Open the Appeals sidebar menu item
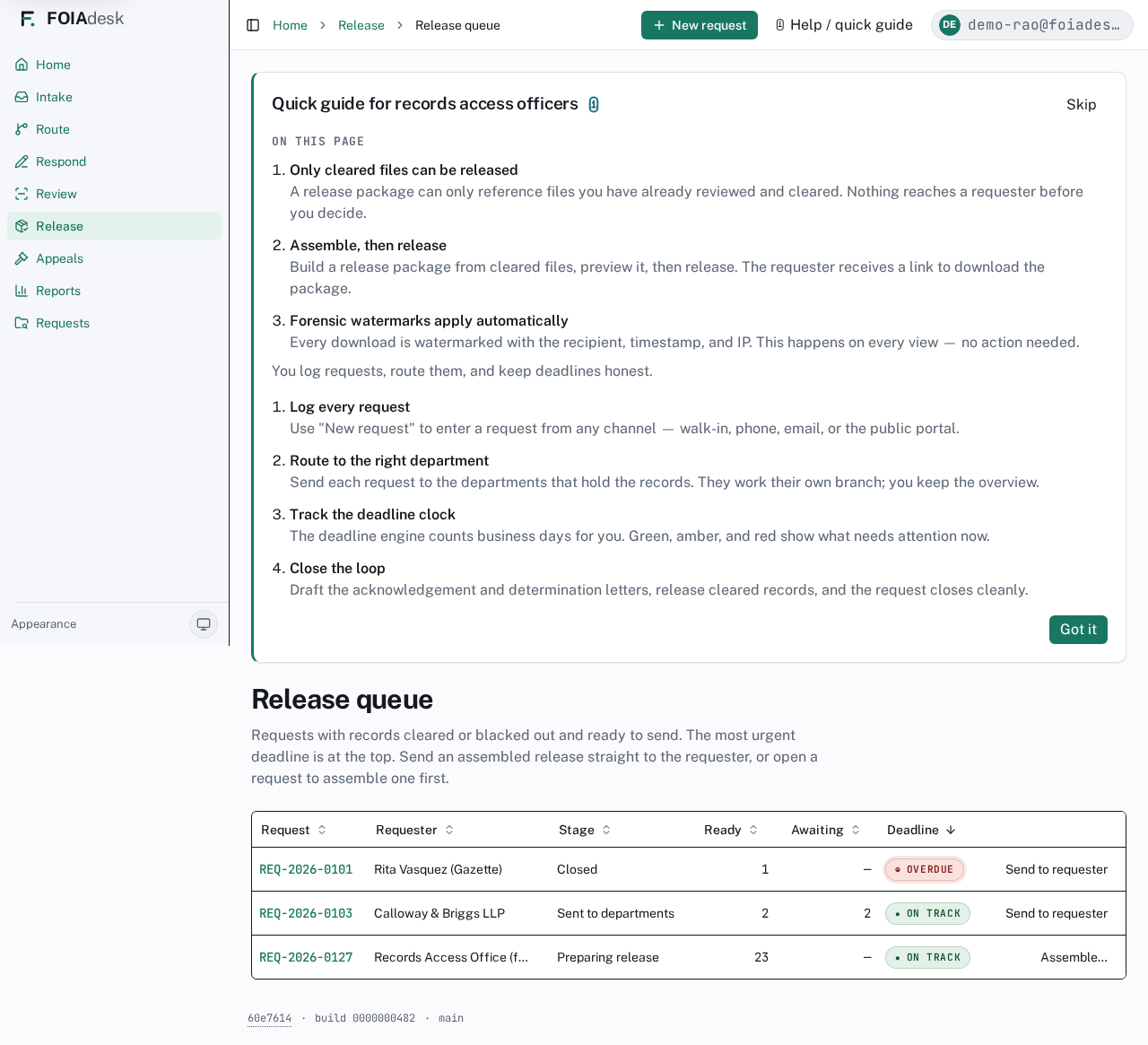 pos(114,258)
